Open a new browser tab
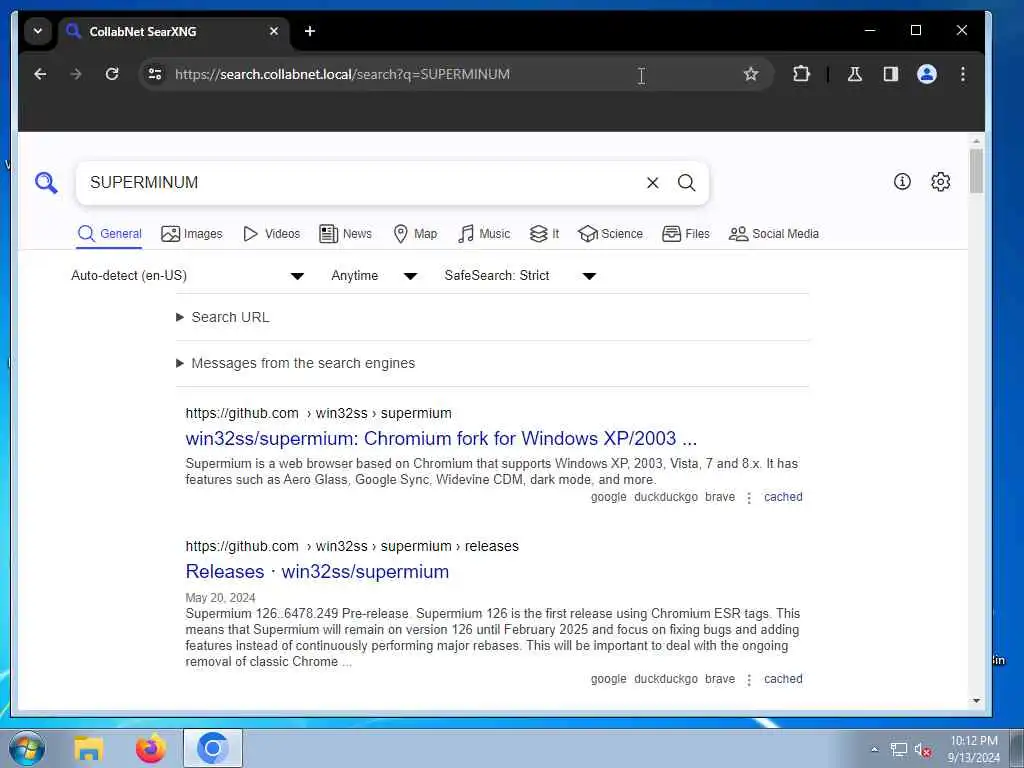This screenshot has width=1024, height=768. click(310, 31)
